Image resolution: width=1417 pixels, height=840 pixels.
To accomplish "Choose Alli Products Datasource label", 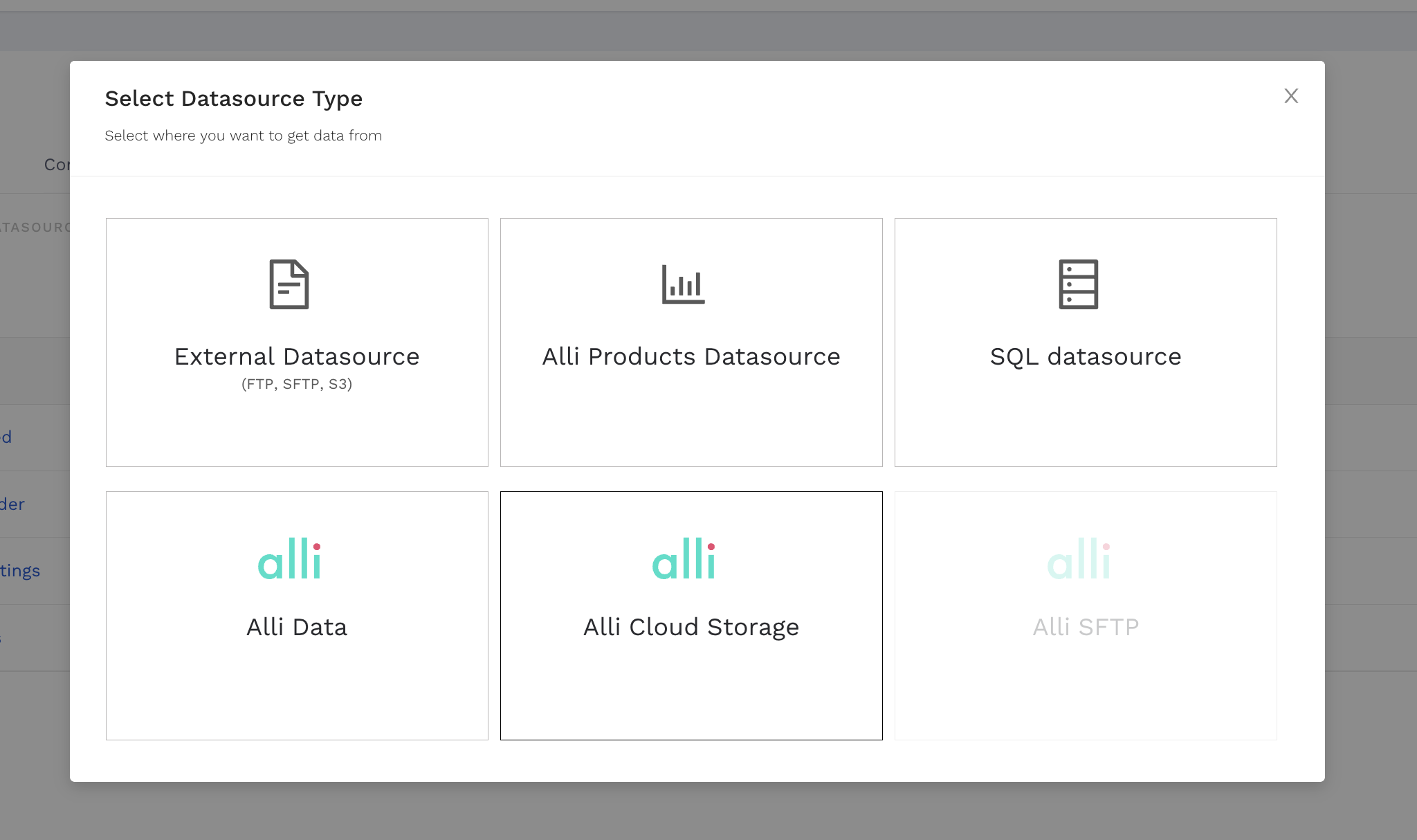I will pyautogui.click(x=691, y=356).
